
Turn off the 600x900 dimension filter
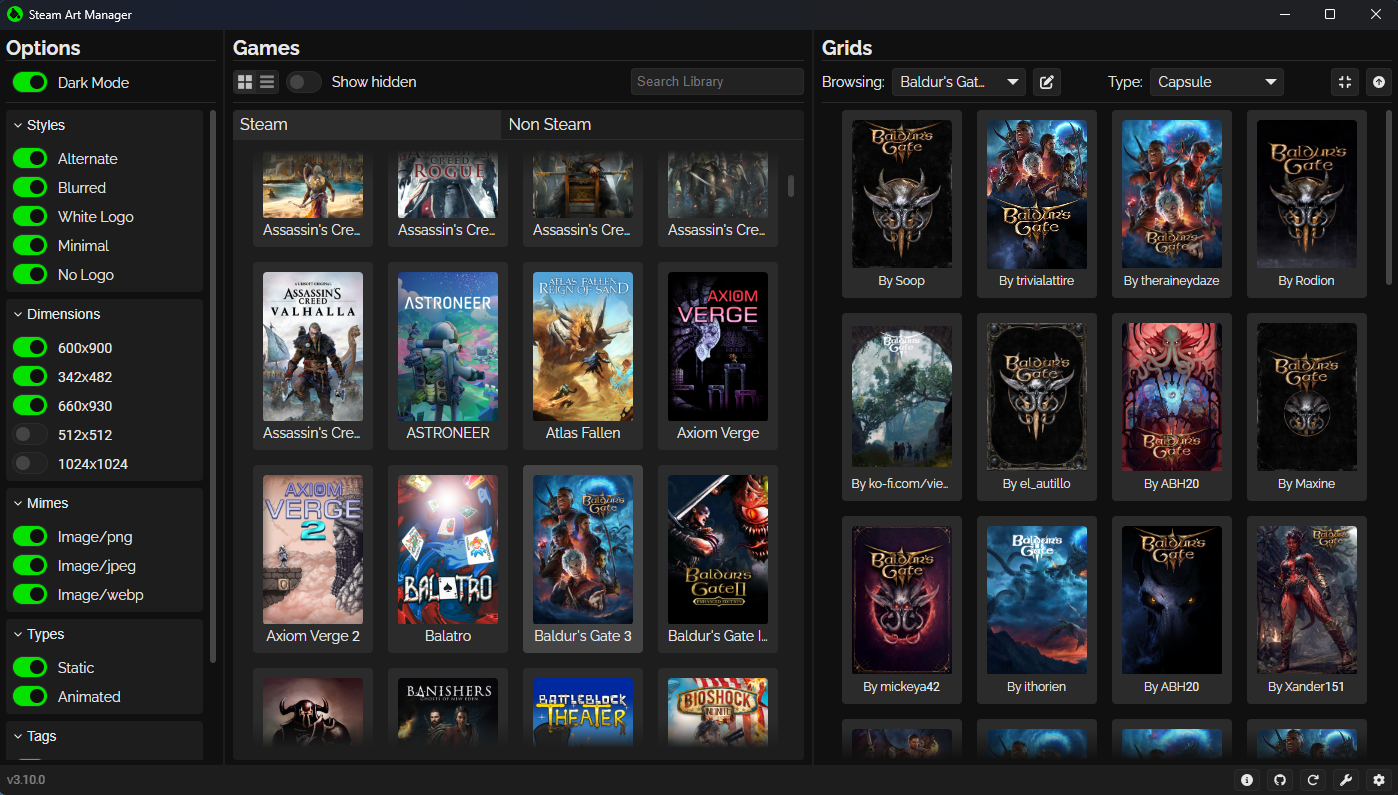pyautogui.click(x=30, y=348)
